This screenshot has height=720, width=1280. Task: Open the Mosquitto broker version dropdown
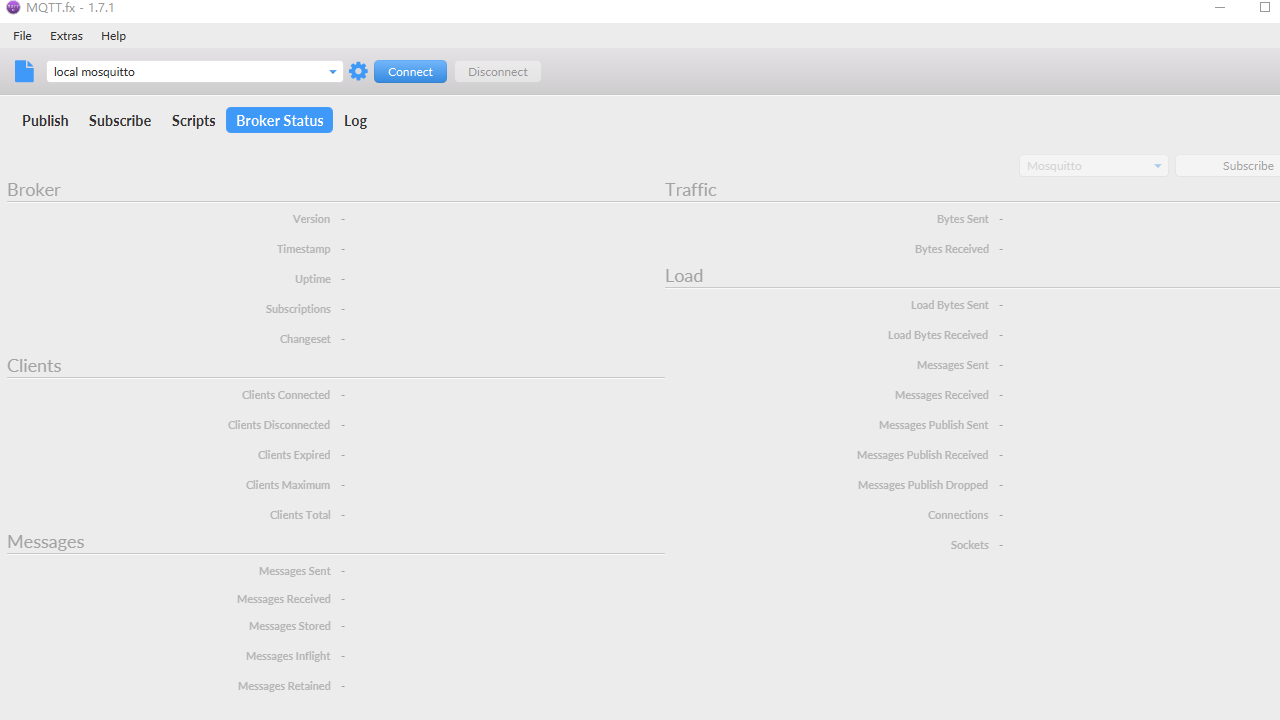(1157, 165)
